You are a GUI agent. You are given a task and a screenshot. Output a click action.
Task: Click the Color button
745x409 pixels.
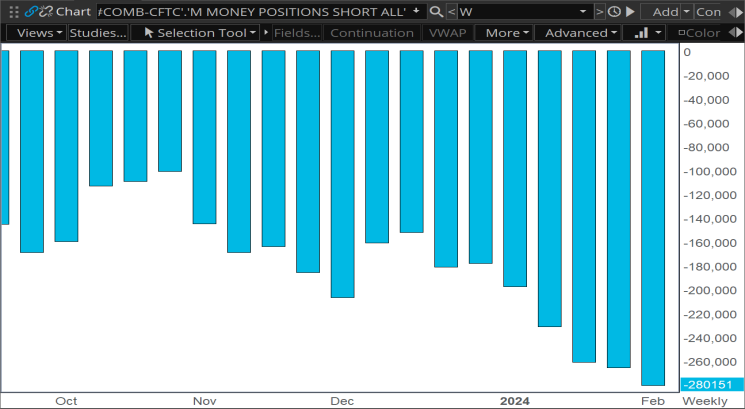(699, 33)
